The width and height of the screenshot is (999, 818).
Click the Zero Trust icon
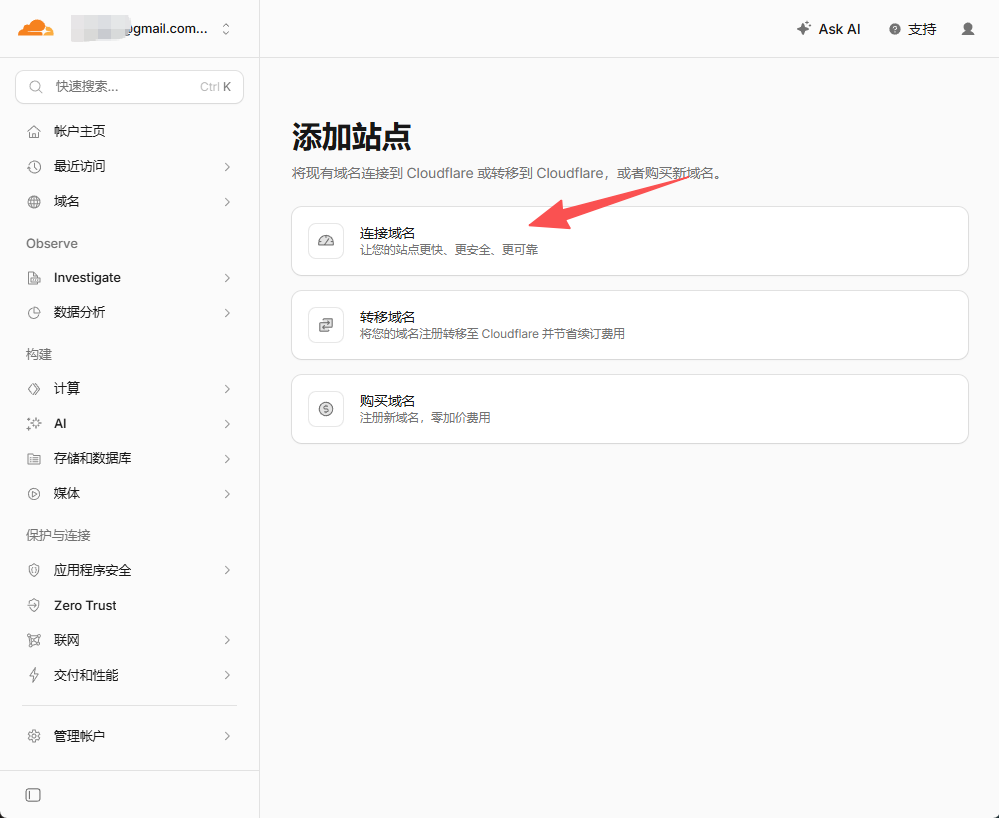coord(34,605)
